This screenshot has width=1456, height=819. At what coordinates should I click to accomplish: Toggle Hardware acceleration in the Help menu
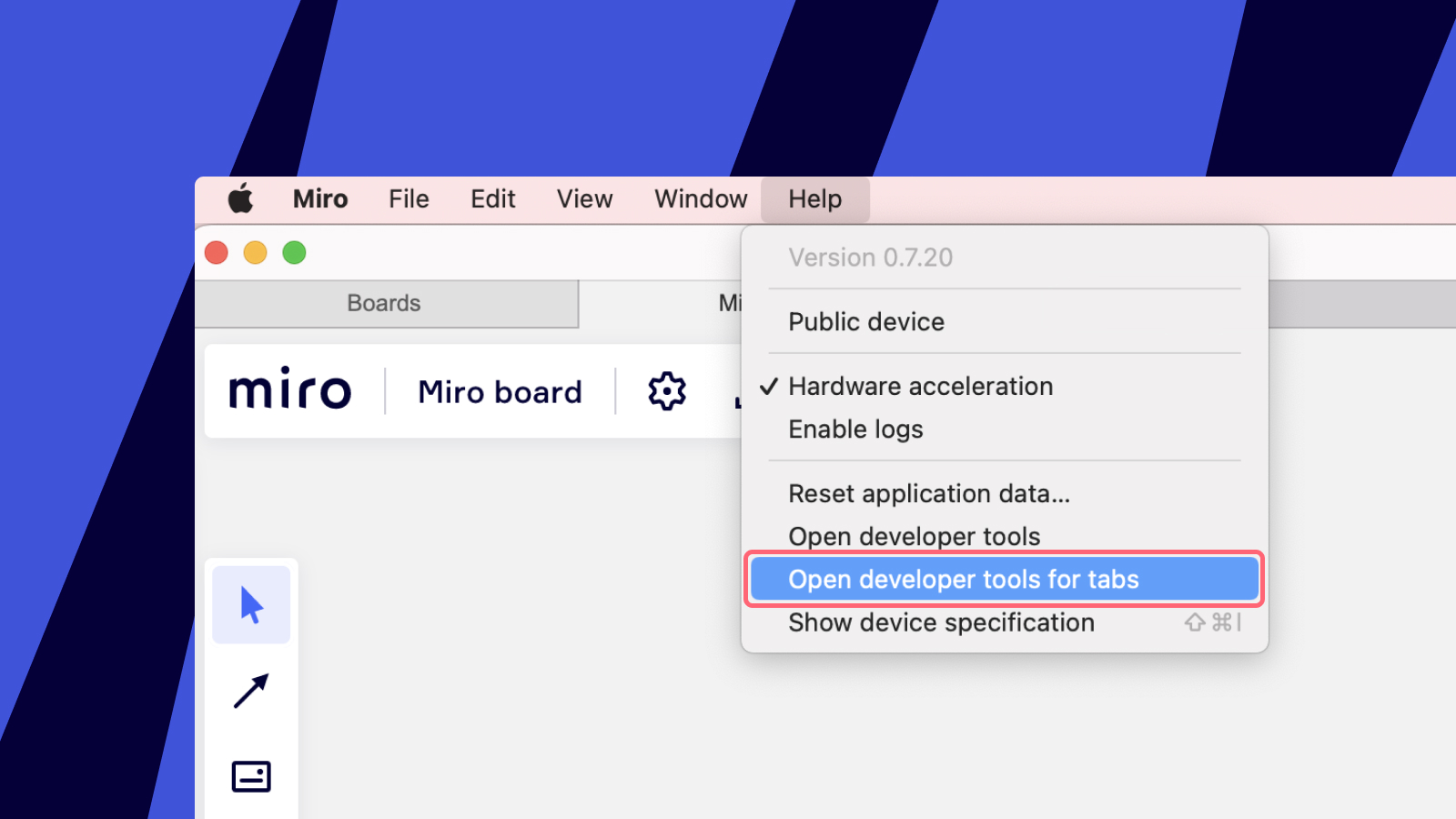(x=920, y=386)
